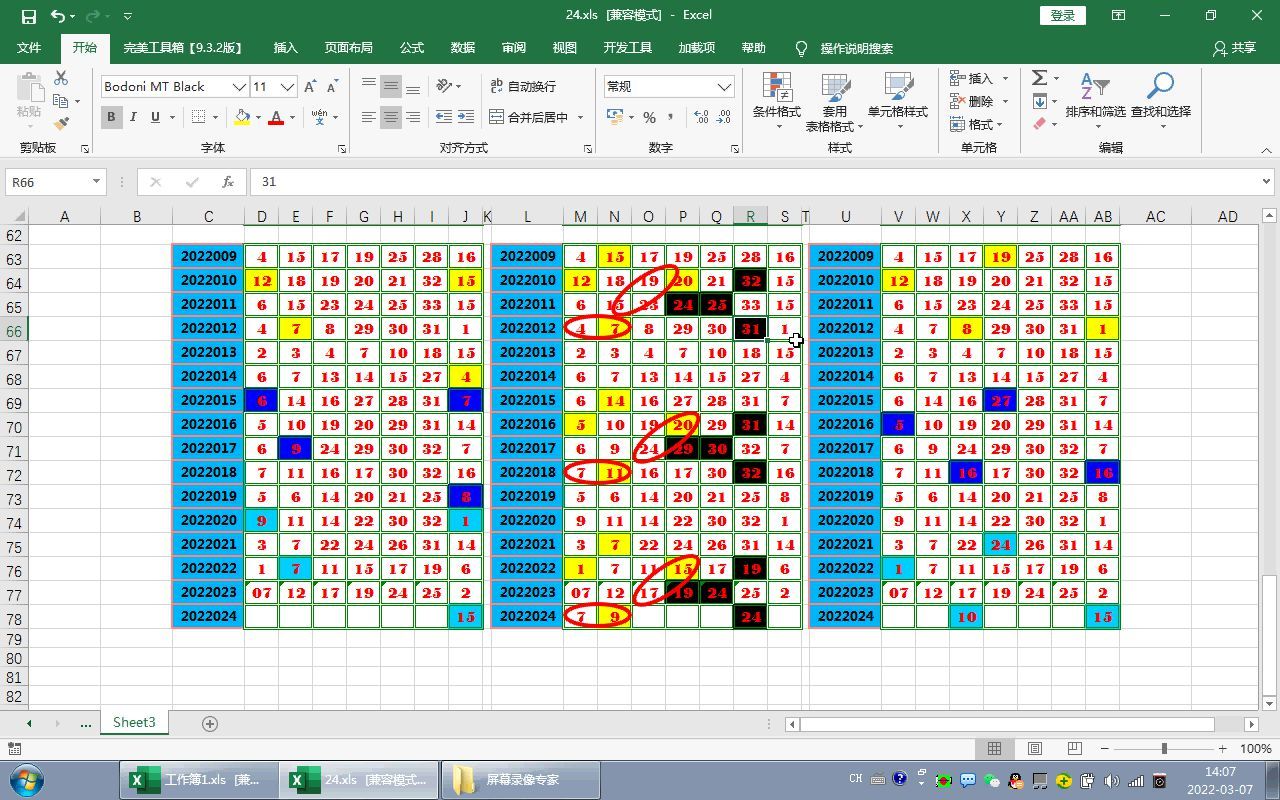Undo the last action
Image resolution: width=1280 pixels, height=800 pixels.
coord(58,16)
